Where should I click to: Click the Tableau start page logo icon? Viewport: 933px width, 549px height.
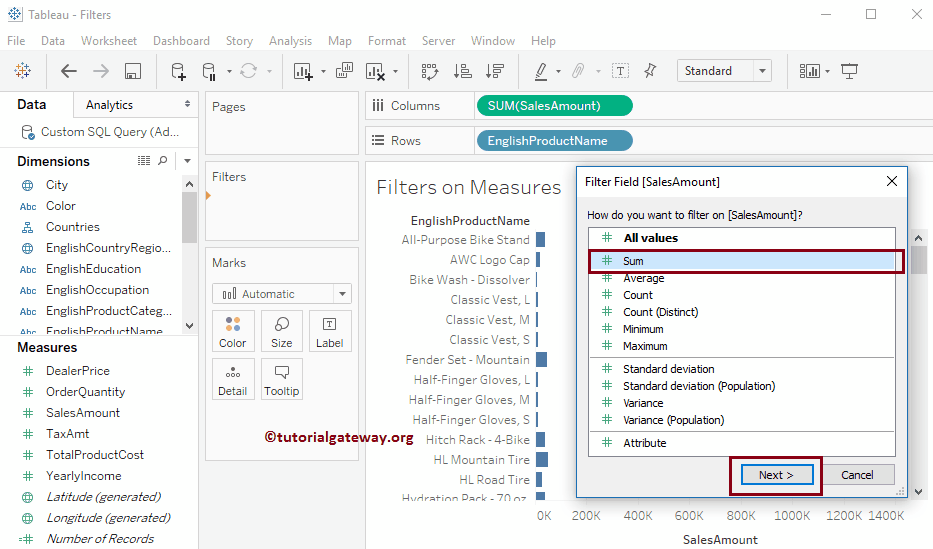(22, 71)
